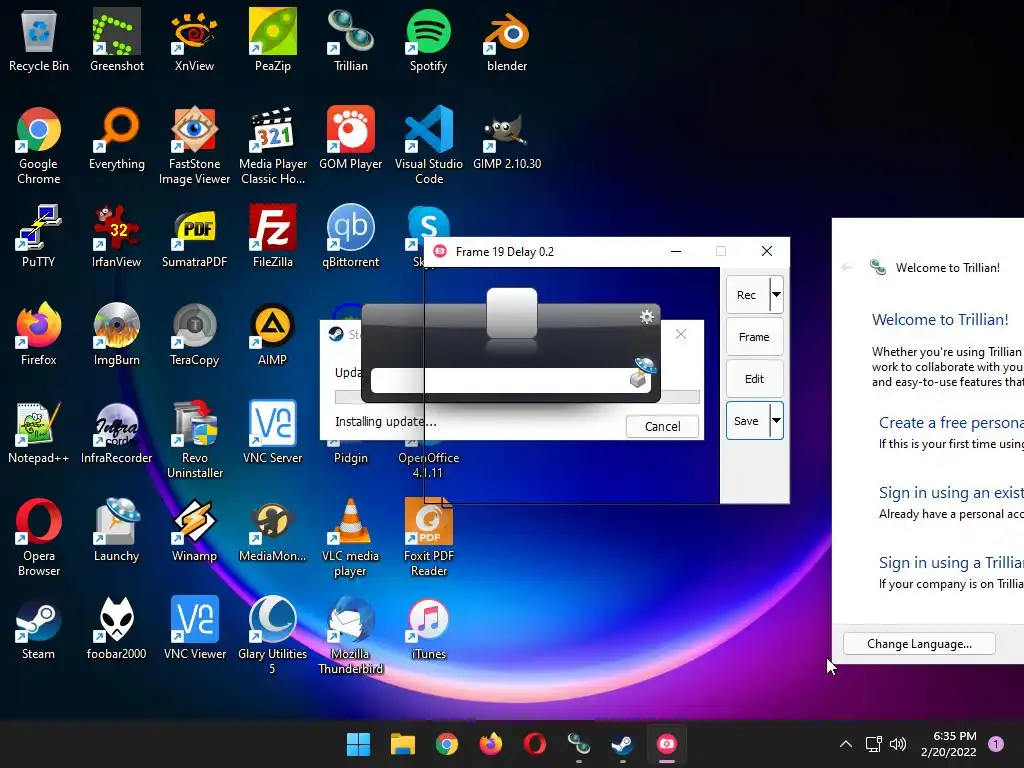
Task: Select the IrfanView desktop icon
Action: [116, 236]
